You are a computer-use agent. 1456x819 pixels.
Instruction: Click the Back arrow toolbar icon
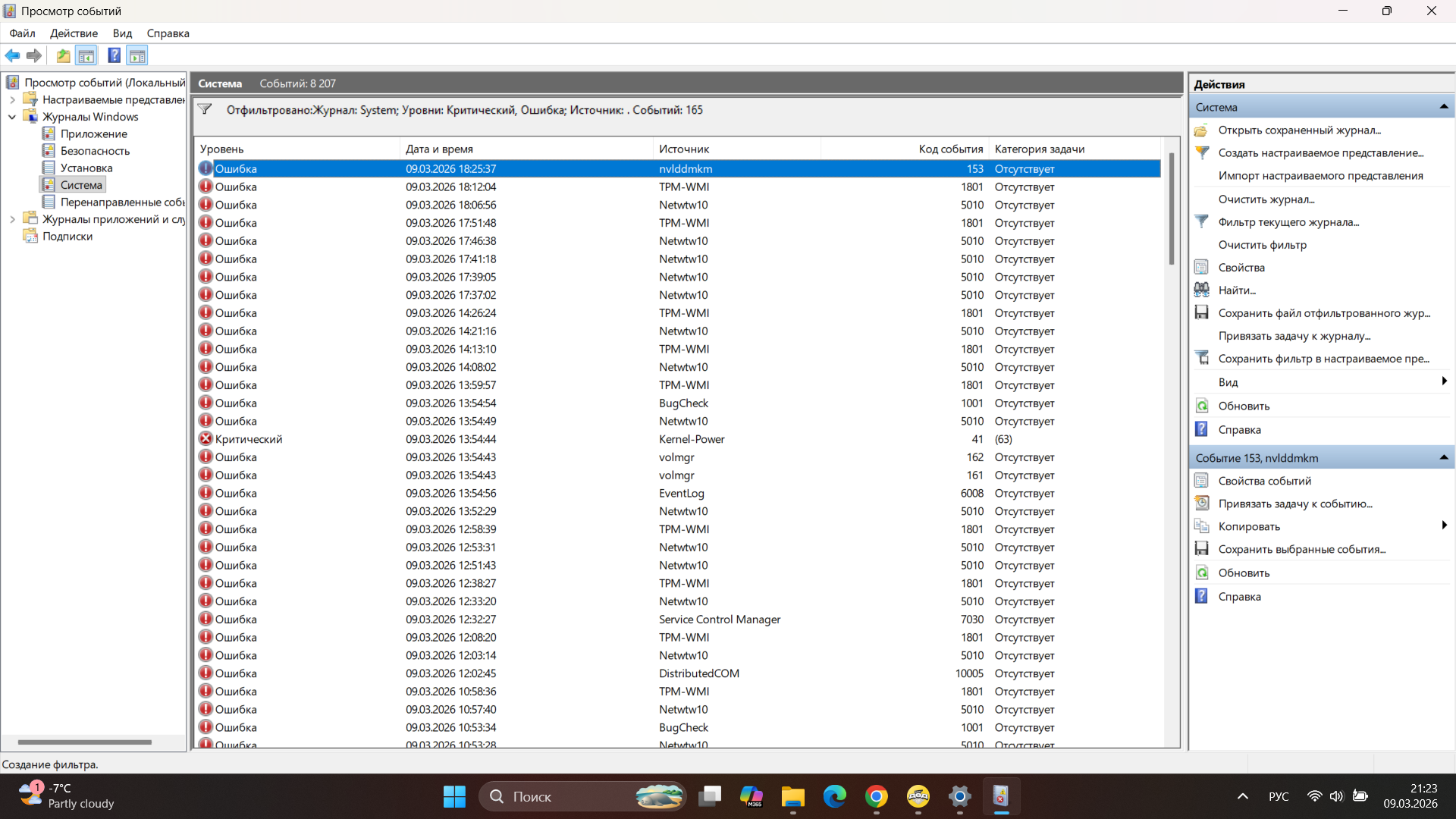pos(13,55)
